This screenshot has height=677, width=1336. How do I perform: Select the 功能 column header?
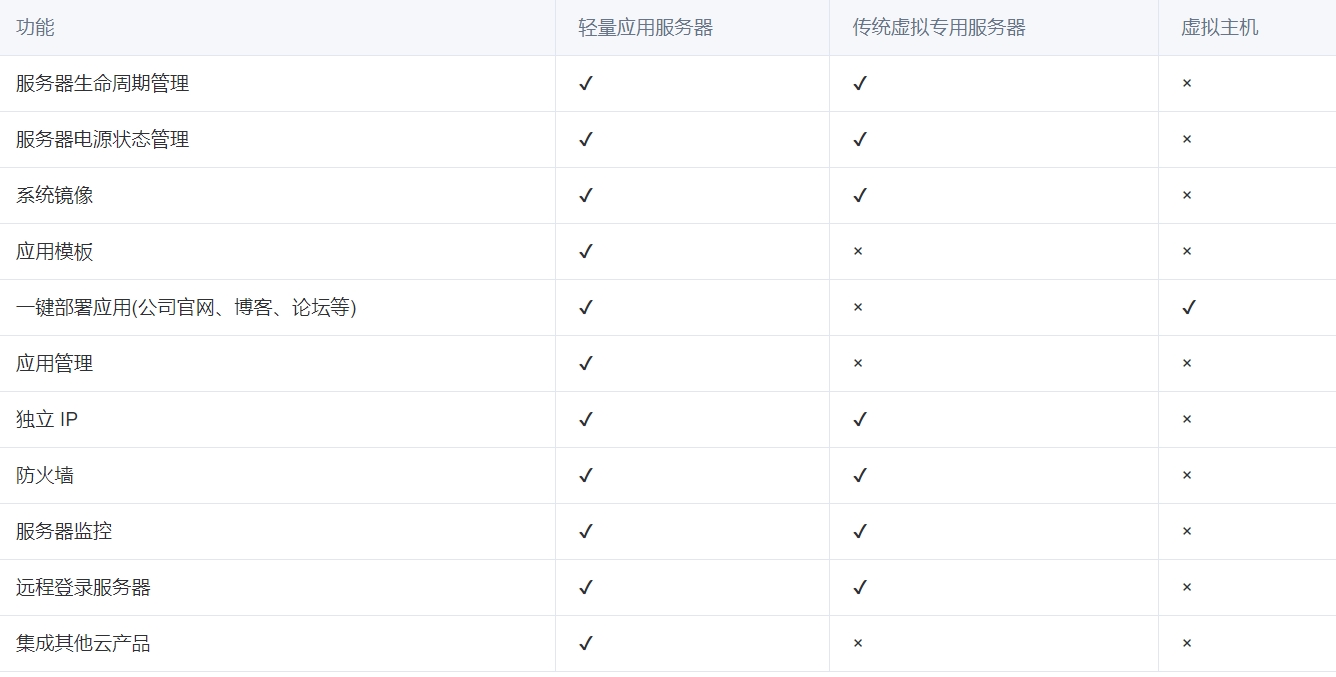pos(35,28)
